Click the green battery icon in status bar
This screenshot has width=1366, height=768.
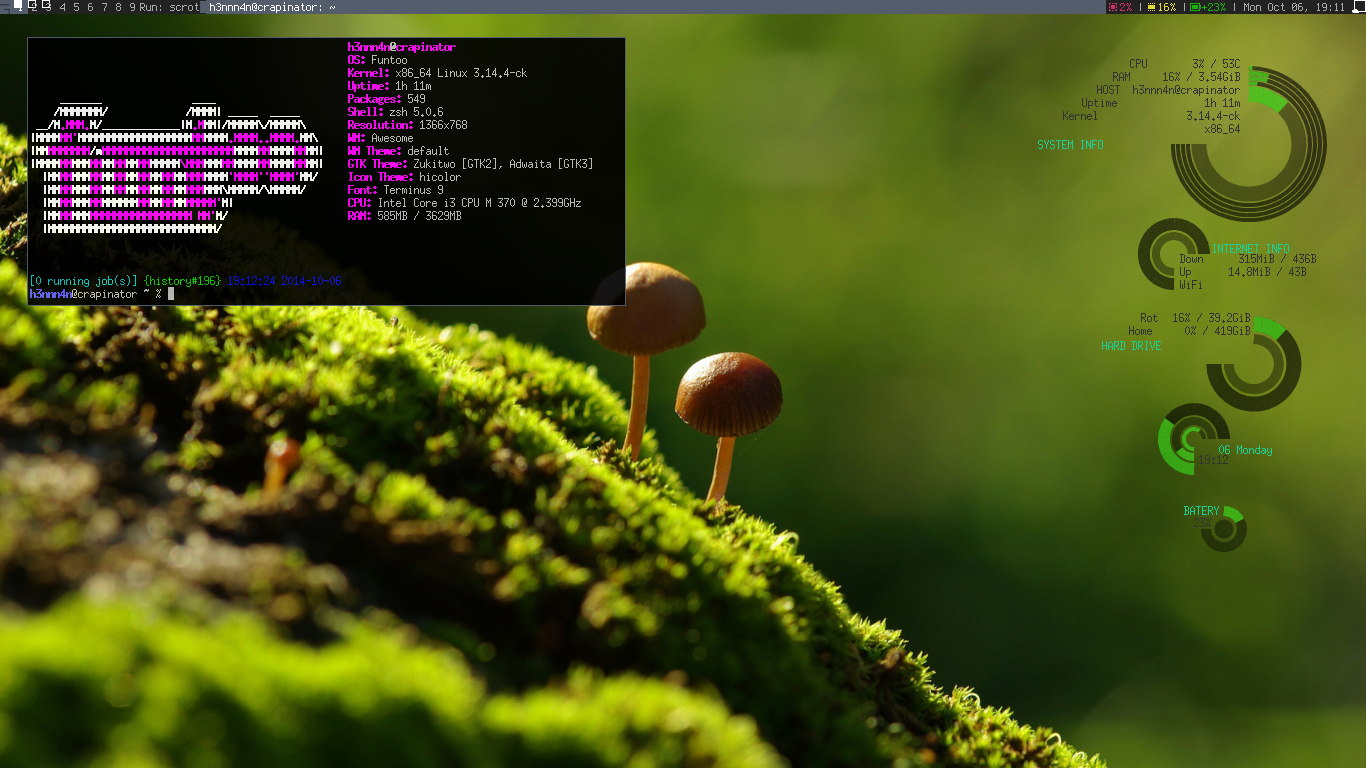(x=1195, y=7)
